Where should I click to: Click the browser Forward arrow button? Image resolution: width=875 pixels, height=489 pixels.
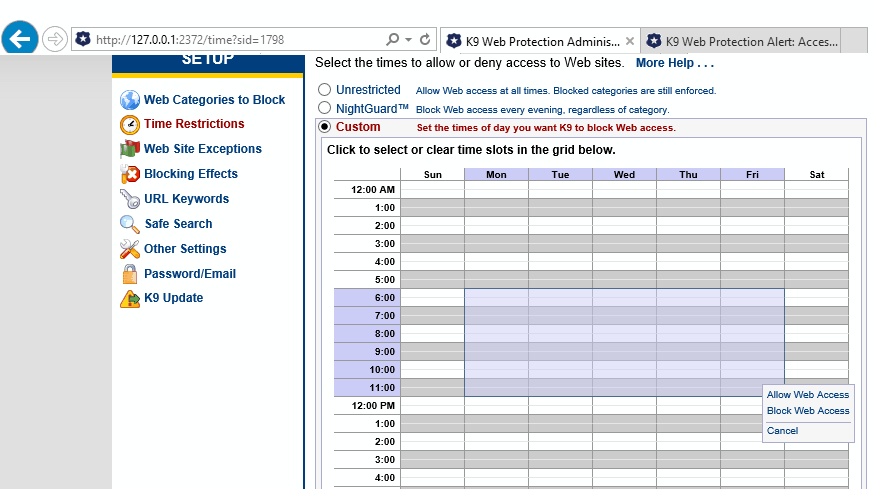pyautogui.click(x=55, y=40)
